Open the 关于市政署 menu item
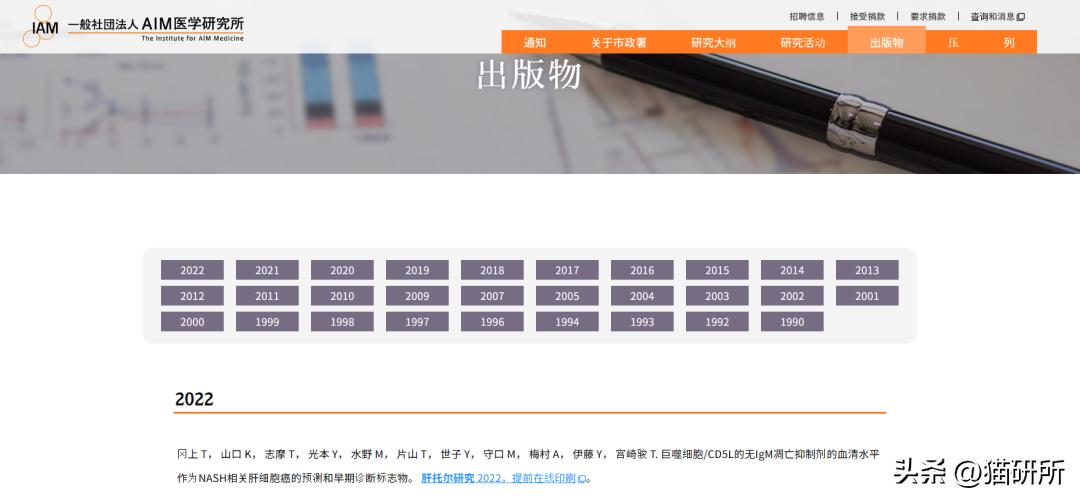 [x=619, y=43]
